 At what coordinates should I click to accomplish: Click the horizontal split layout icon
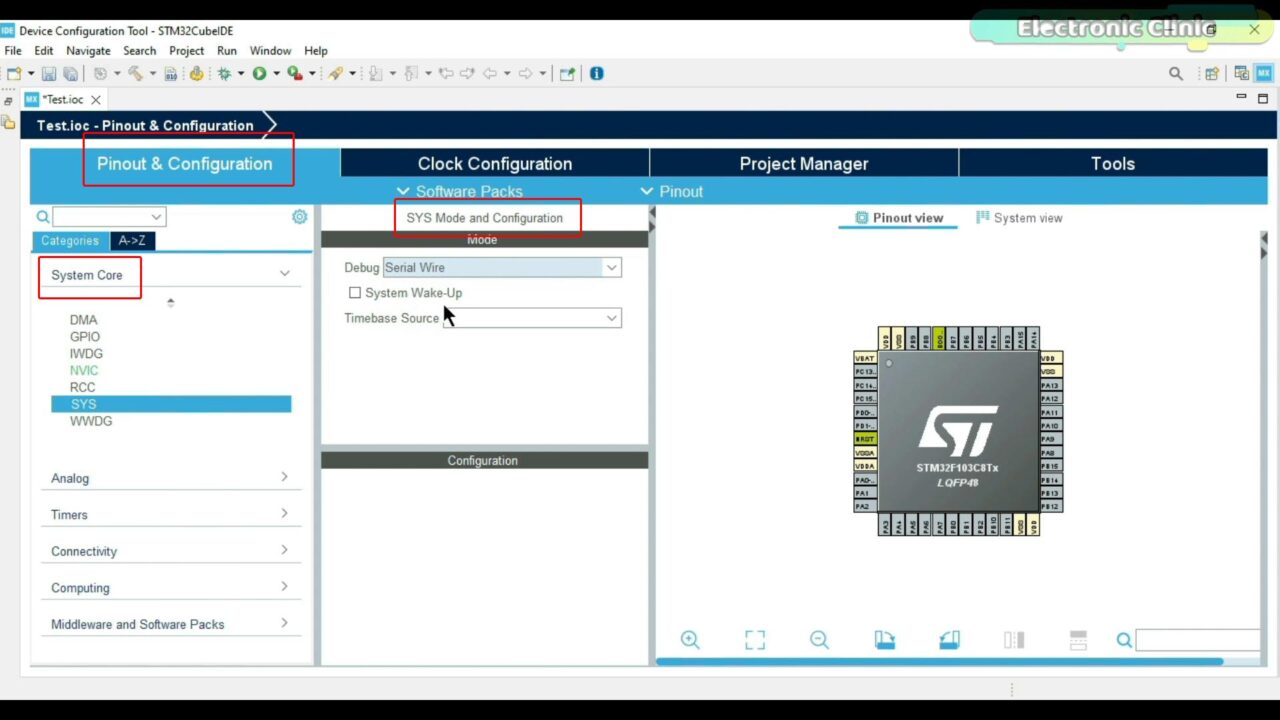coord(1078,640)
